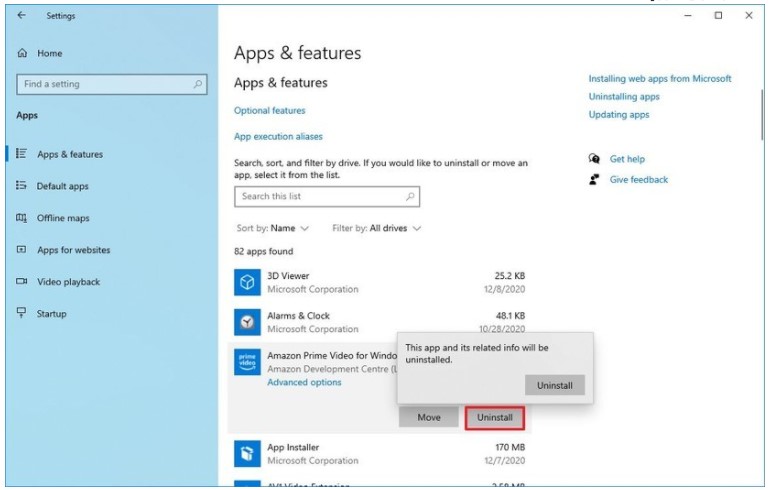Select Video playback in sidebar
Screen dimensions: 772x490
[68, 282]
